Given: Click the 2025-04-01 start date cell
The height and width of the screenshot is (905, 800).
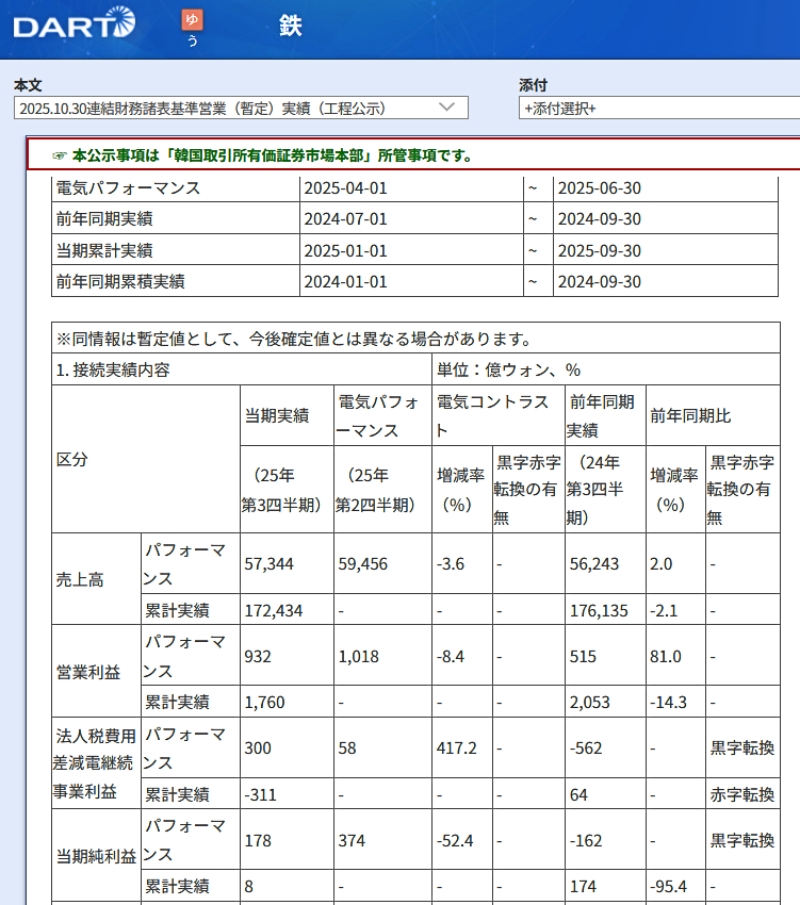Looking at the screenshot, I should [345, 188].
